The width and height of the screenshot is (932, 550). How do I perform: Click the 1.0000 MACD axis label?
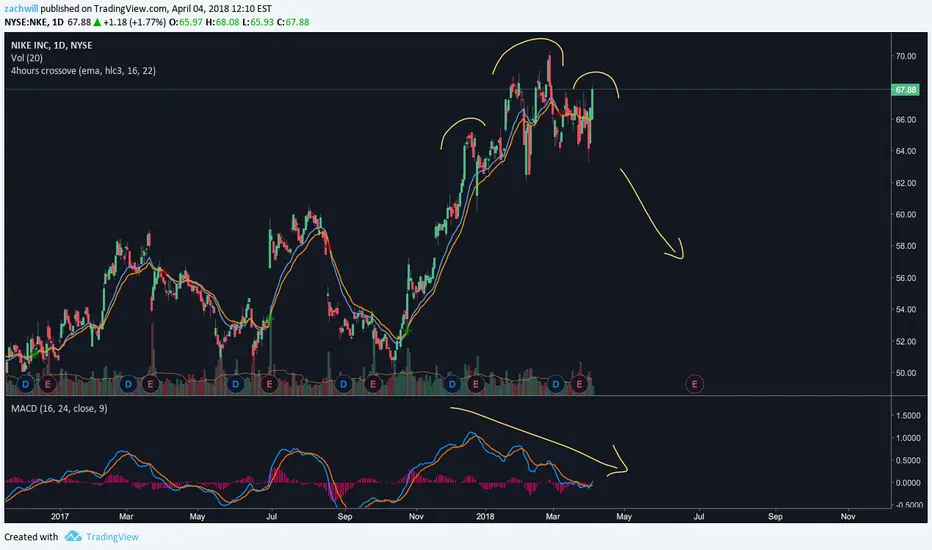click(x=908, y=438)
